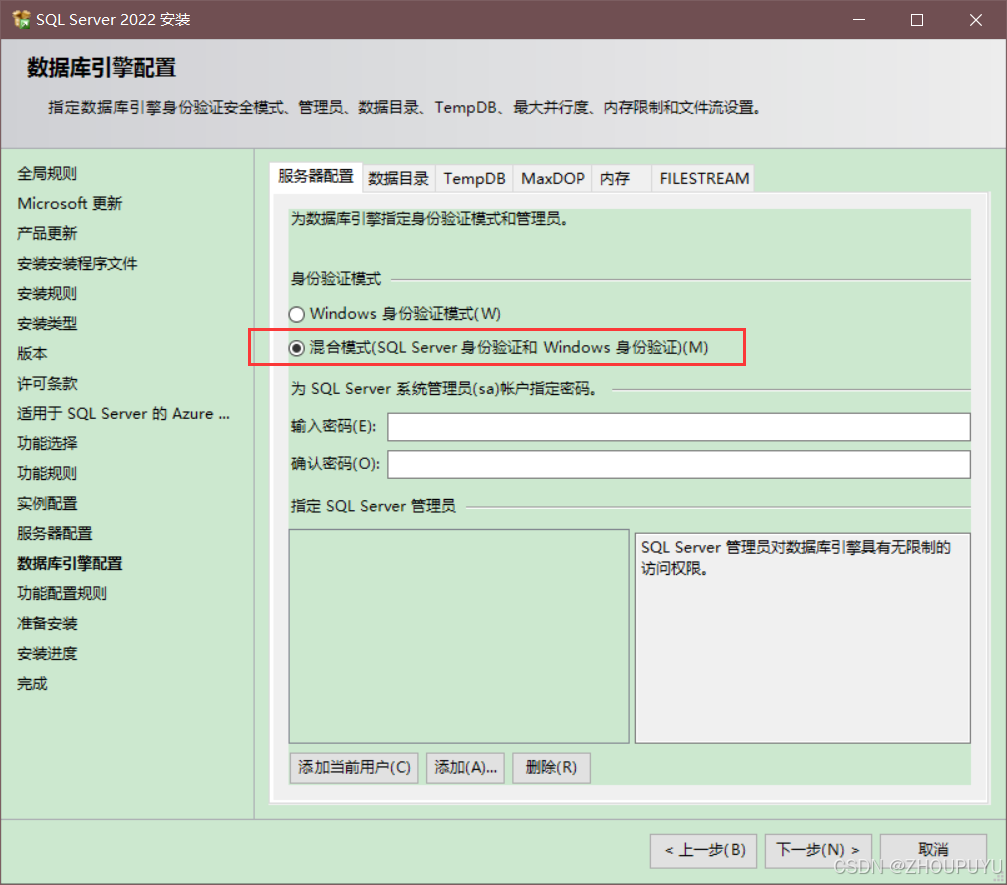Select 数据库引擎配置 step in sidebar
1007x885 pixels.
69,564
